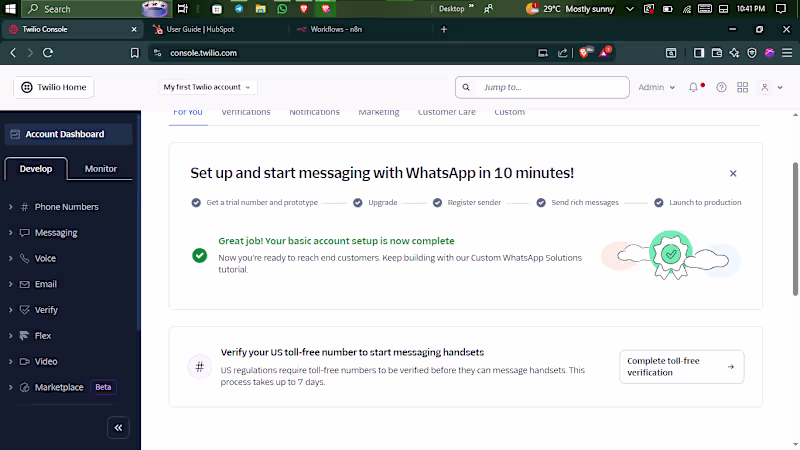Open the Admin dropdown menu

tap(657, 87)
